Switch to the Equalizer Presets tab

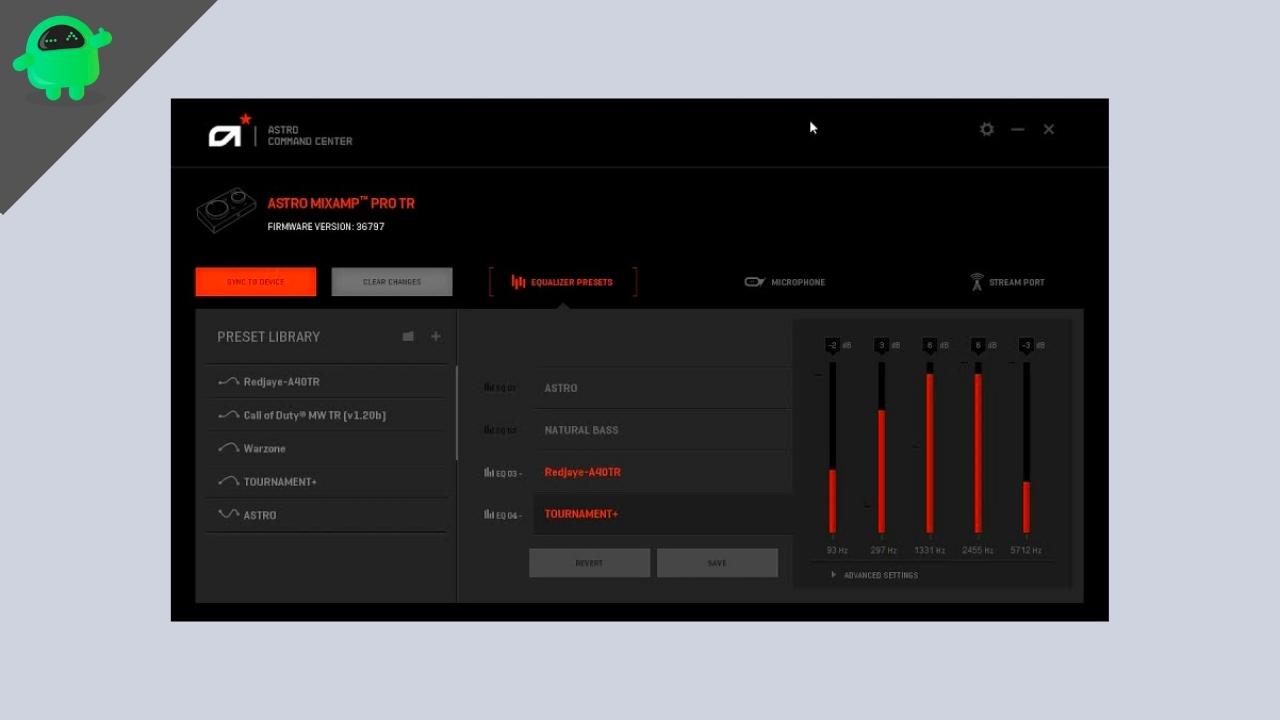(563, 282)
